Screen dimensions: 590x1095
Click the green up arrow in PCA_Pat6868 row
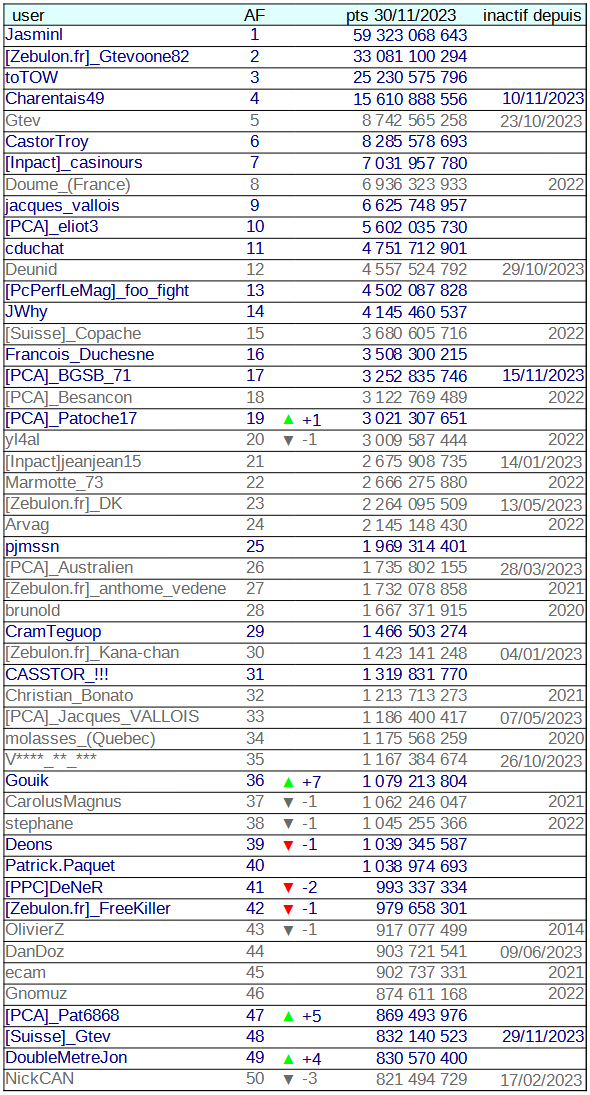pos(288,1015)
